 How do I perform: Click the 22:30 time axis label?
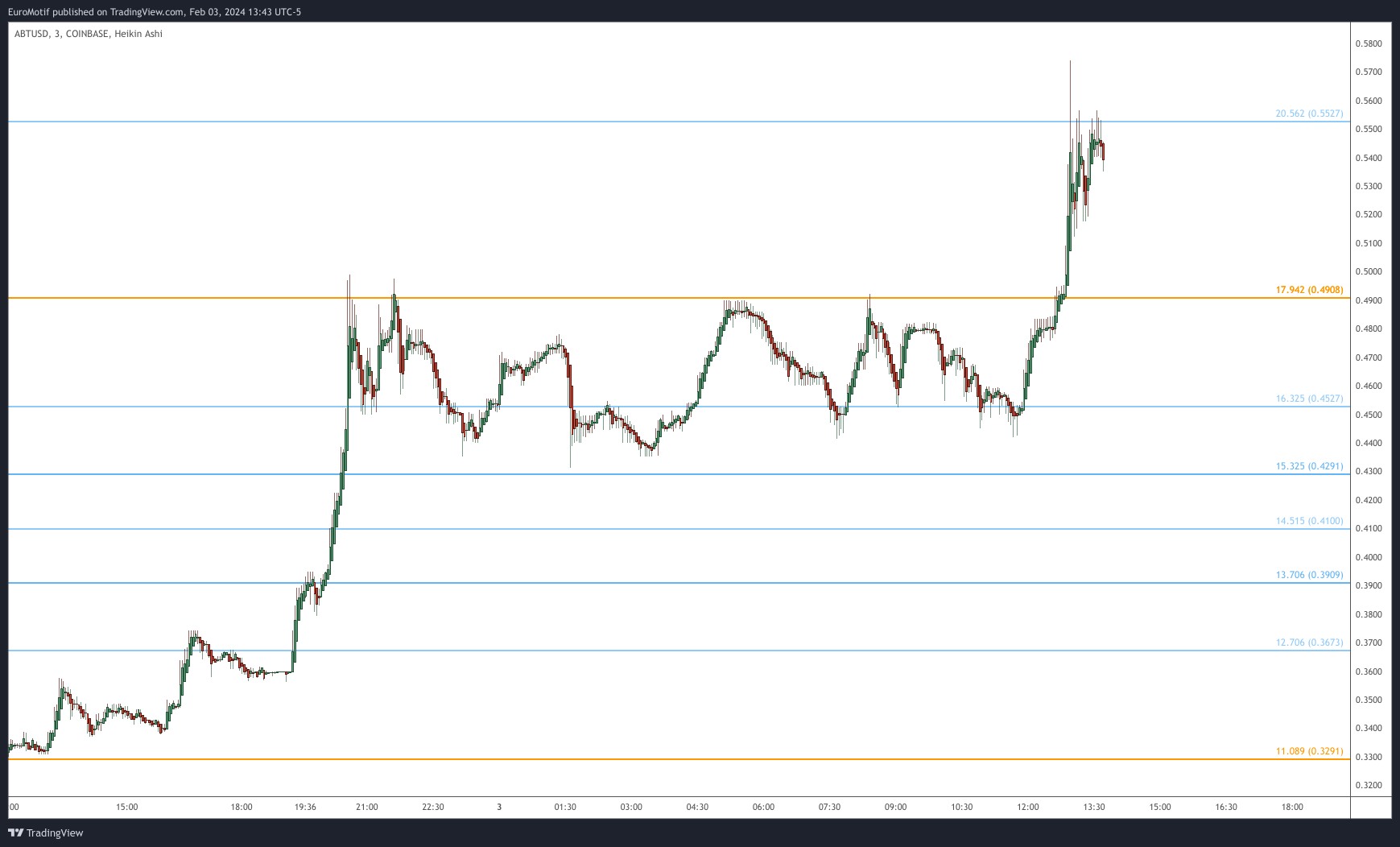(433, 807)
